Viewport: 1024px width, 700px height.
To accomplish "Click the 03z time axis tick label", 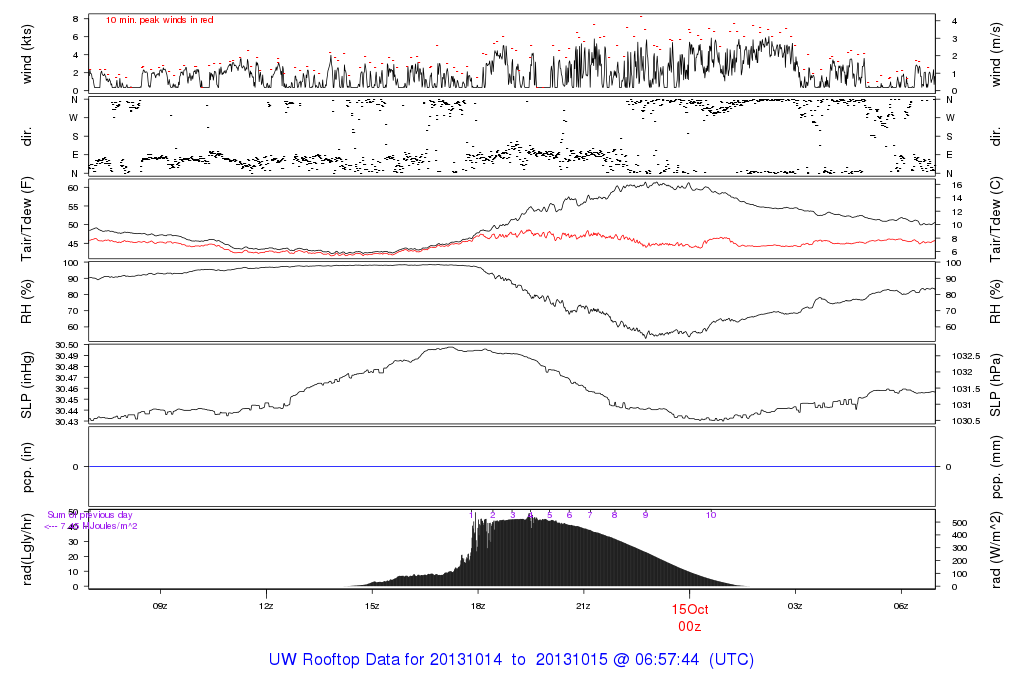I will 795,606.
